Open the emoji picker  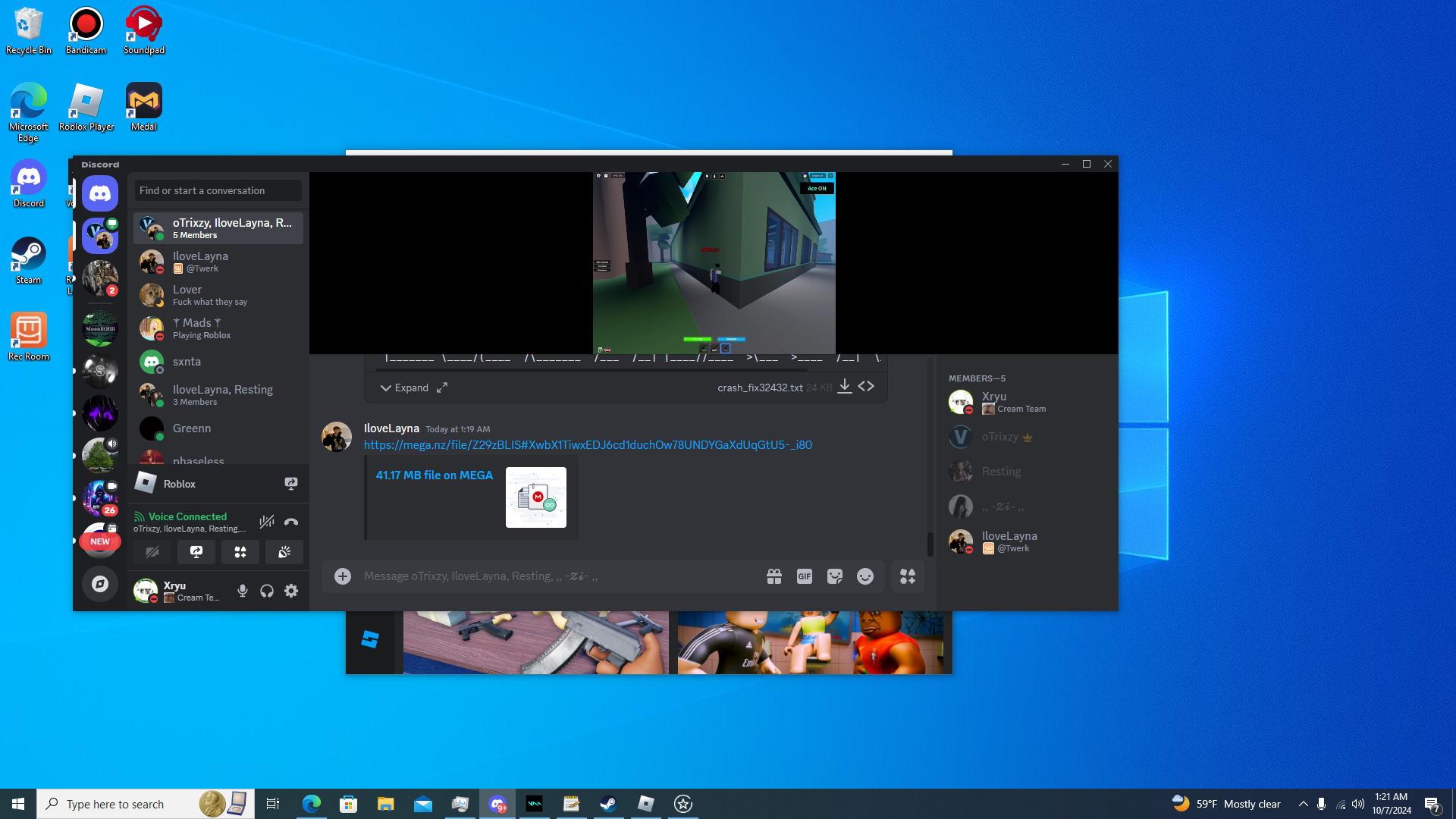864,576
